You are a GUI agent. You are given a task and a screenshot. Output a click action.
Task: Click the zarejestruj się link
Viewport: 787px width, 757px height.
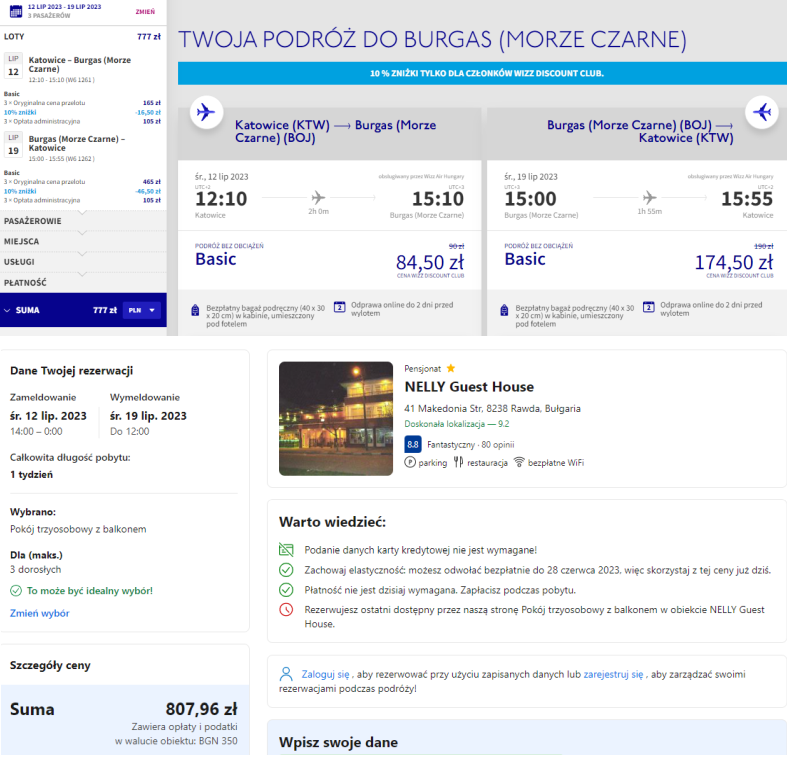(x=613, y=675)
